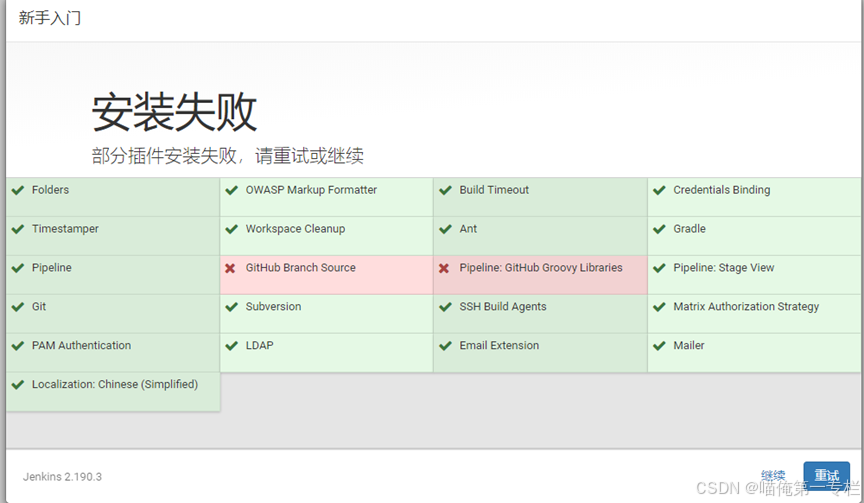Select the Ant plugin label
The height and width of the screenshot is (503, 864).
[468, 229]
